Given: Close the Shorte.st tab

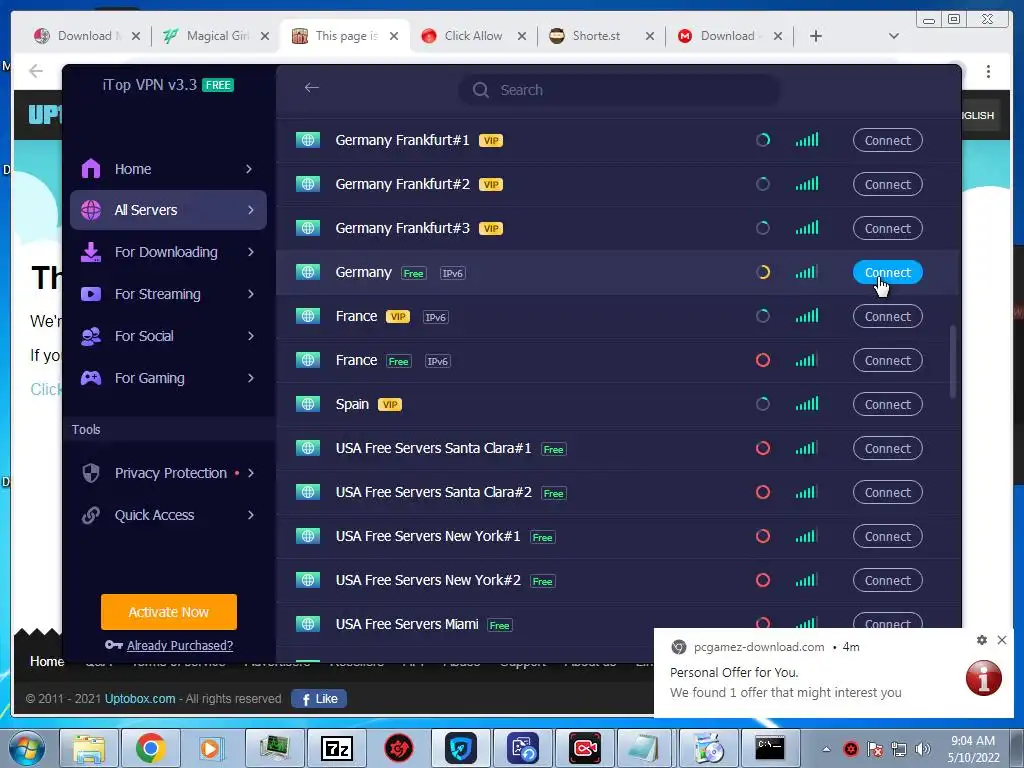Looking at the screenshot, I should (650, 36).
